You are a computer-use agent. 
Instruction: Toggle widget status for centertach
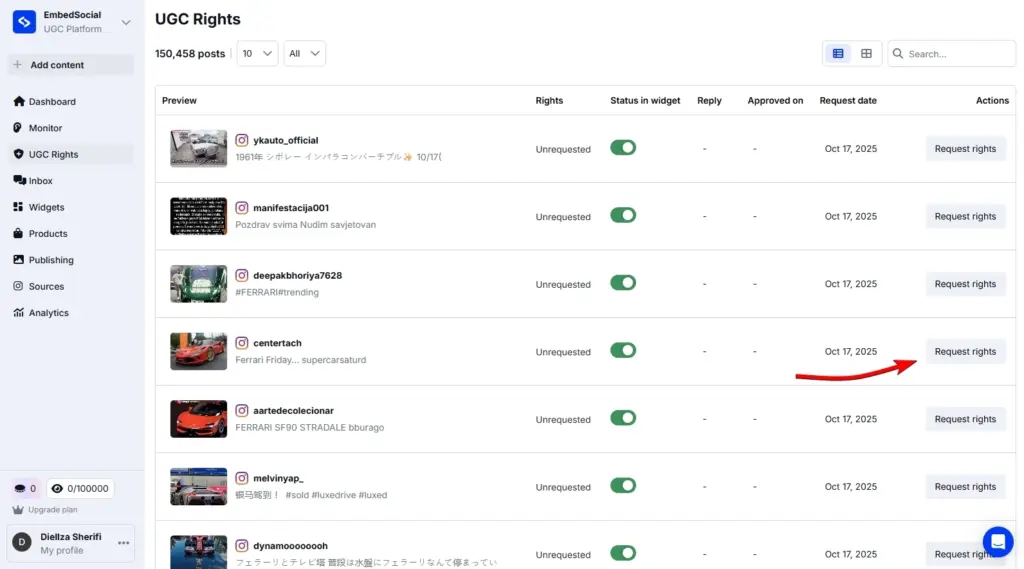pos(623,350)
